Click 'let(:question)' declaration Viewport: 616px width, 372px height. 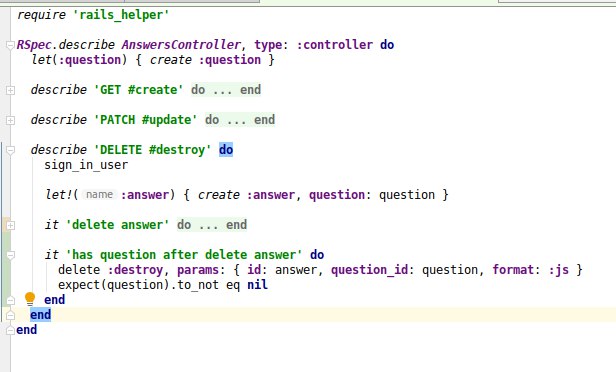79,60
